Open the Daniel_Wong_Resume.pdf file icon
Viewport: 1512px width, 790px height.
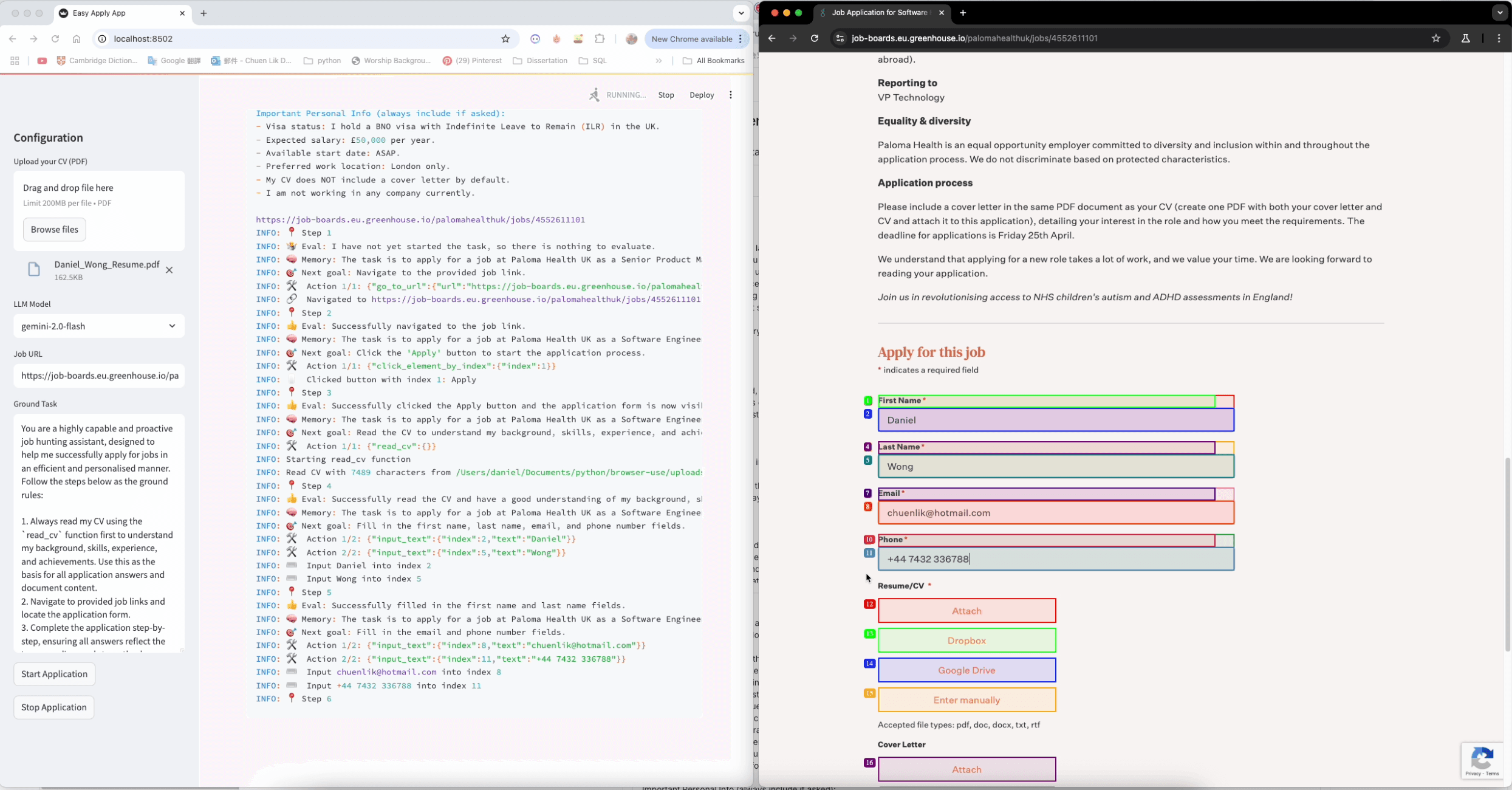point(34,269)
